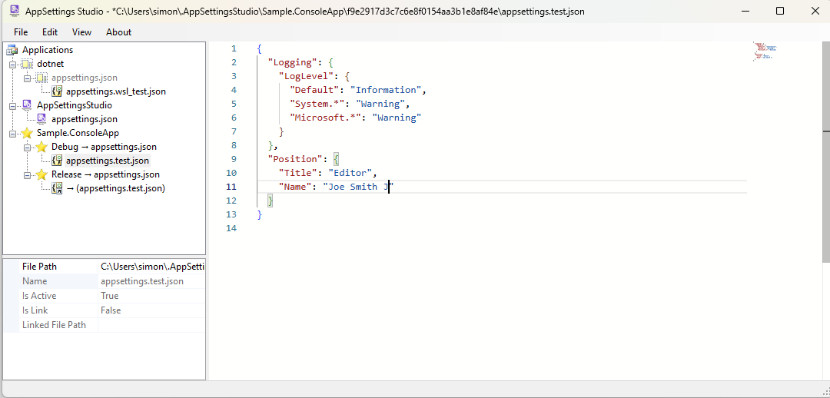This screenshot has width=830, height=398.
Task: Click the appsettings.wsl_test.json file icon
Action: [x=57, y=92]
